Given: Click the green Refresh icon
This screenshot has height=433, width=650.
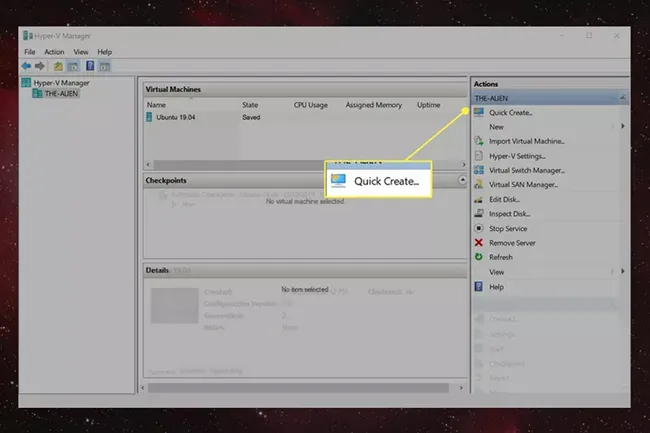Looking at the screenshot, I should pyautogui.click(x=480, y=257).
